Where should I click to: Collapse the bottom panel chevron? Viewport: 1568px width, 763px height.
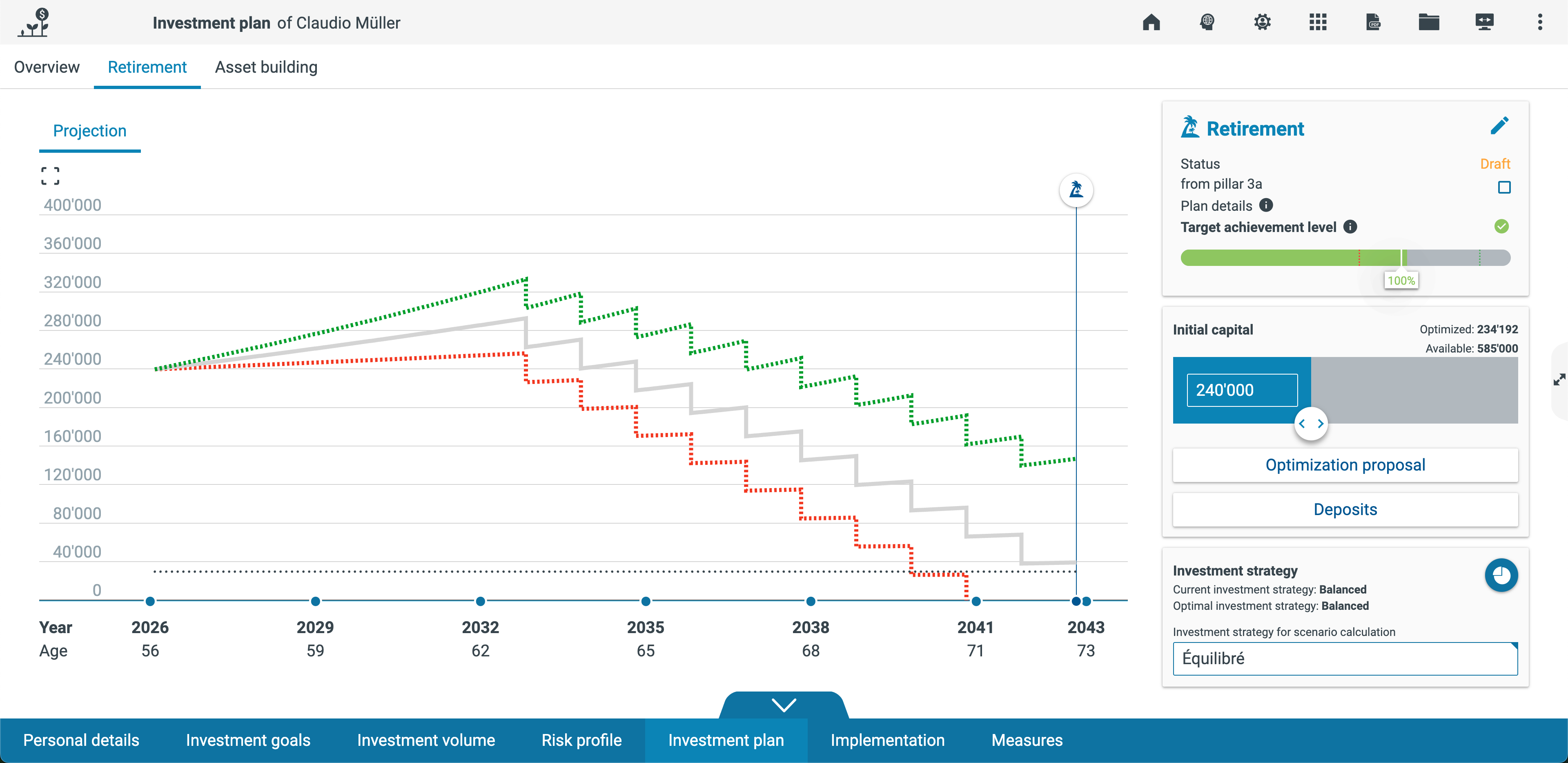point(784,705)
